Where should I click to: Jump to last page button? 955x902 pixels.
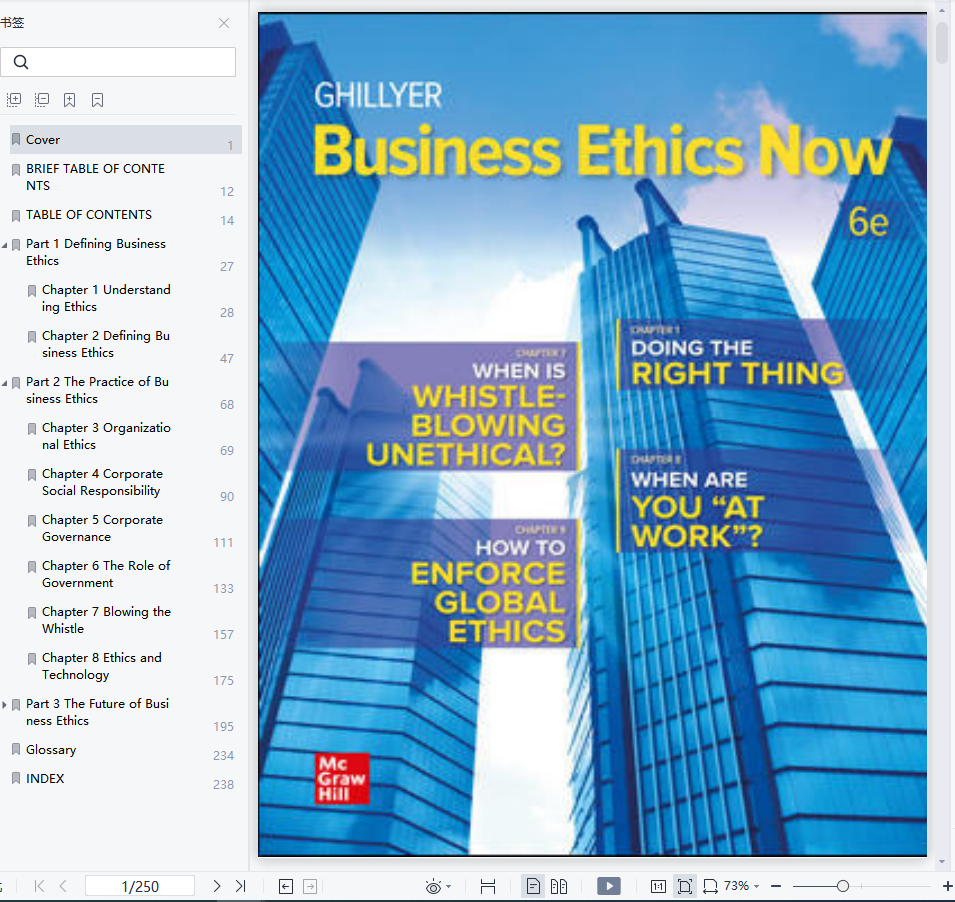point(241,886)
